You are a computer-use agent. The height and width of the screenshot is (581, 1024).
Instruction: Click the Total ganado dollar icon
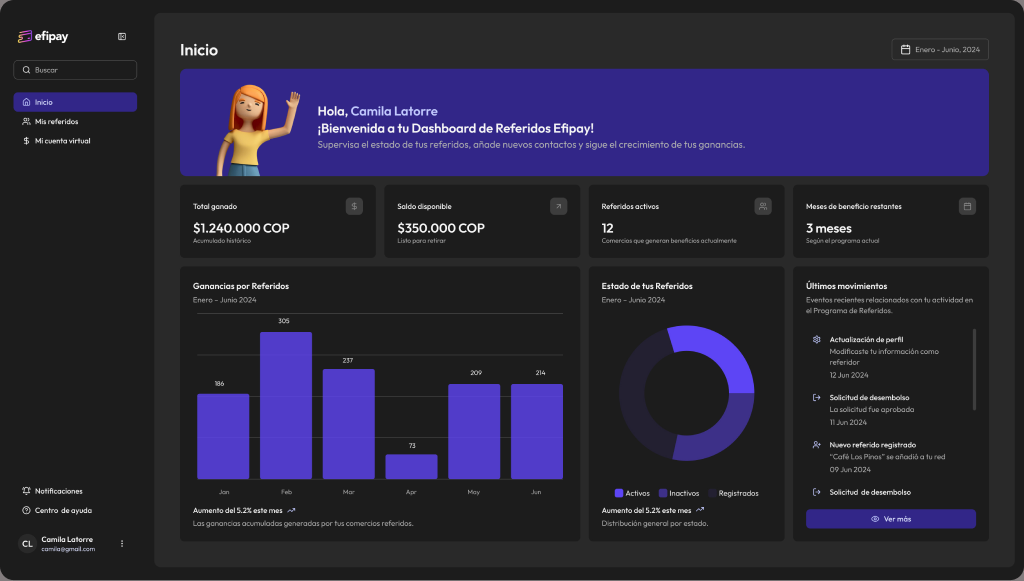click(x=354, y=206)
